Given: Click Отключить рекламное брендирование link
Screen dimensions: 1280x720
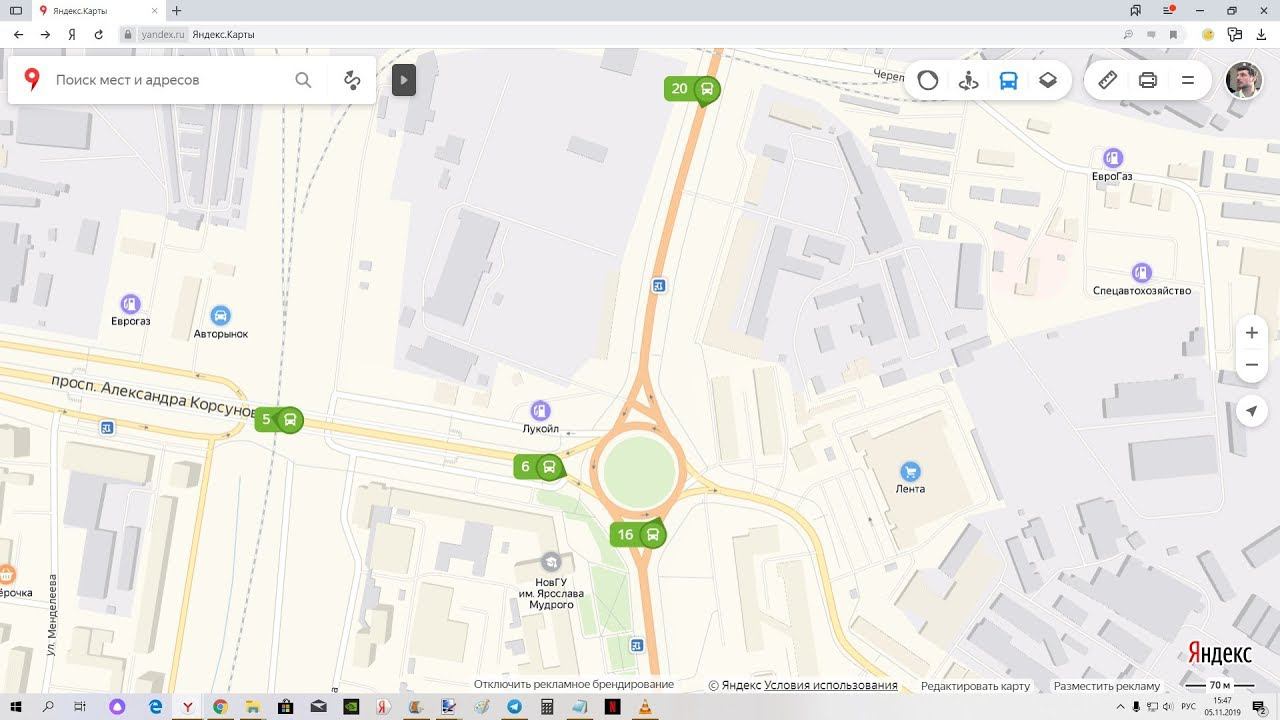Looking at the screenshot, I should 574,685.
